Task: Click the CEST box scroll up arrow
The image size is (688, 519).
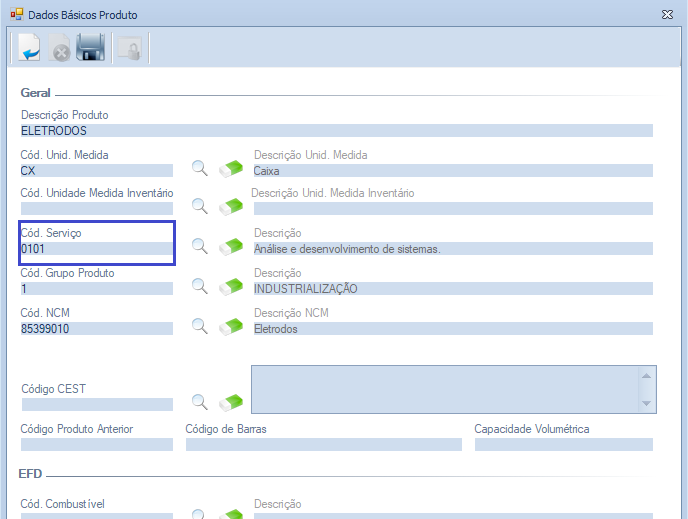Action: 646,376
